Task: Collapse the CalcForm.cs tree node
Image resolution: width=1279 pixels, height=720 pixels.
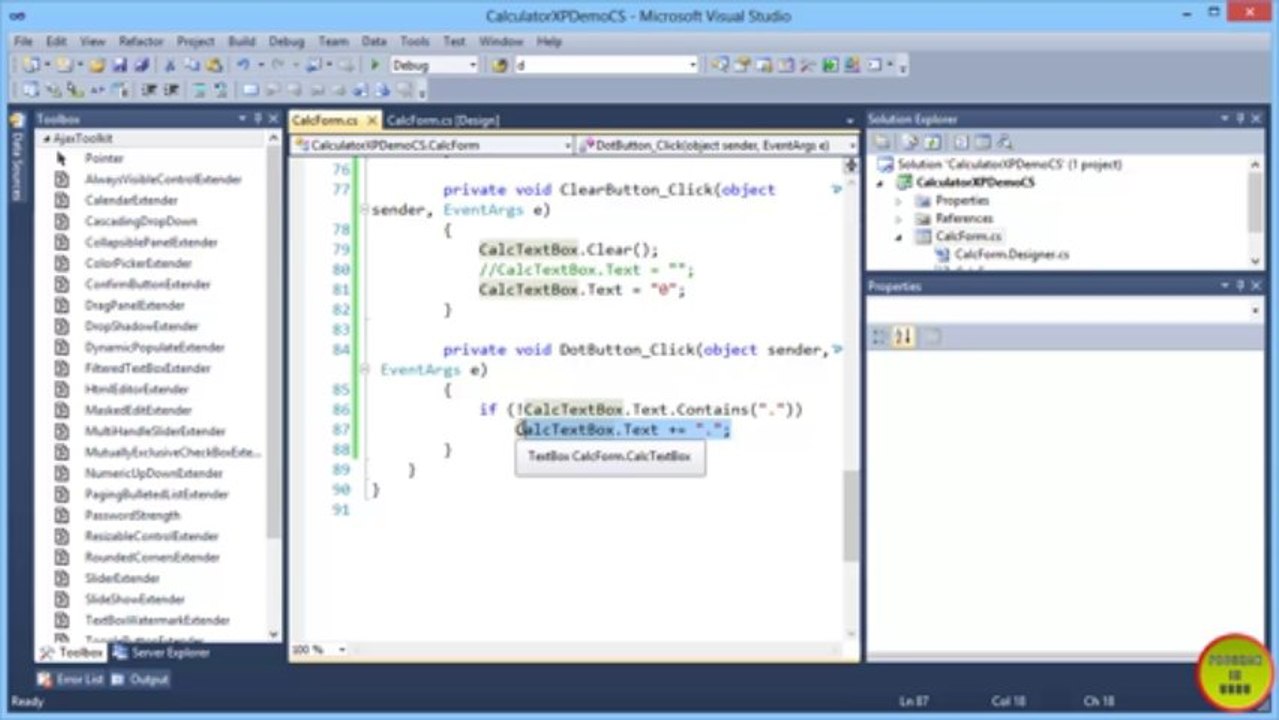Action: tap(898, 236)
